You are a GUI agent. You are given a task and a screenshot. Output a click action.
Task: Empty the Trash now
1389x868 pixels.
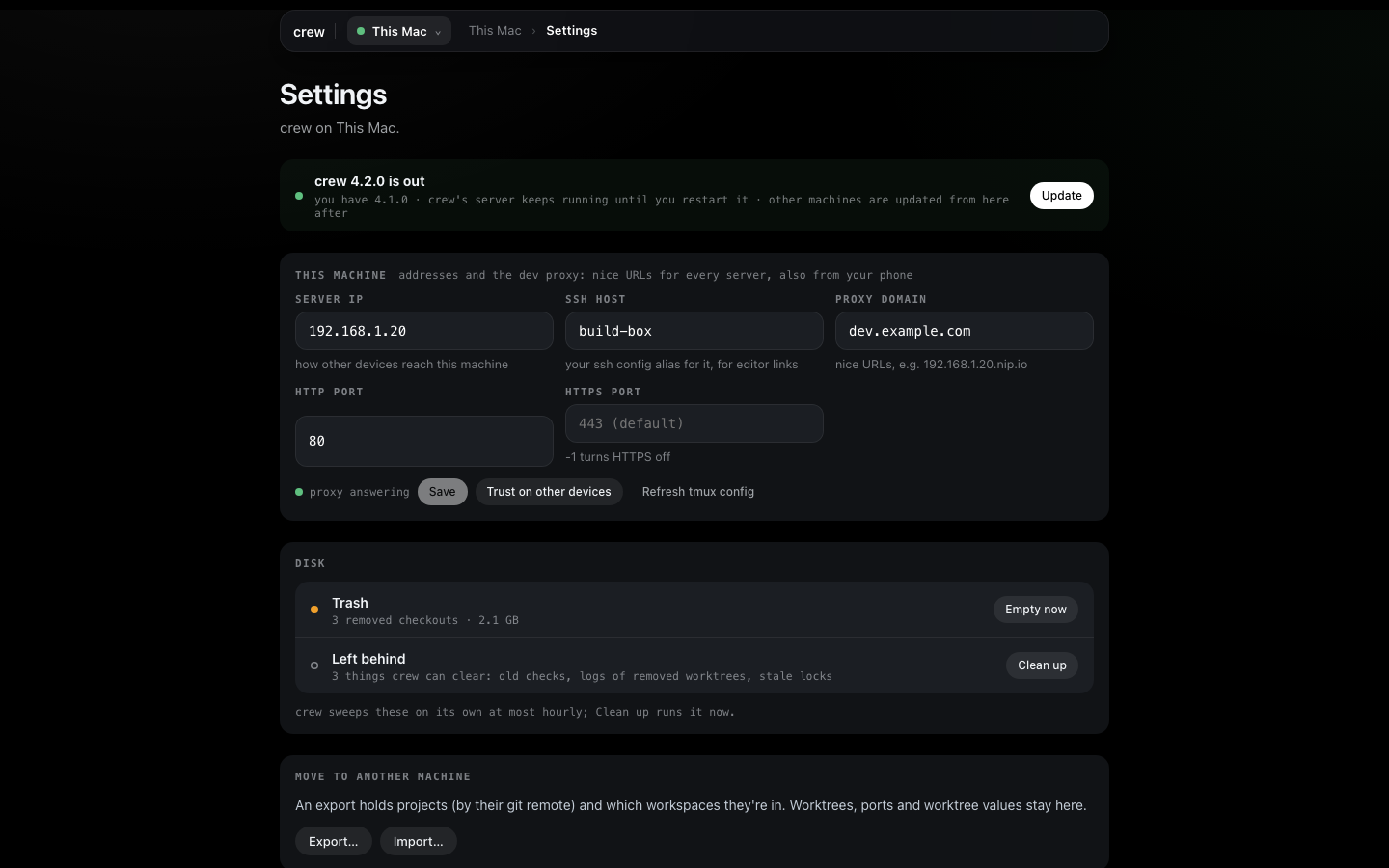click(x=1036, y=610)
